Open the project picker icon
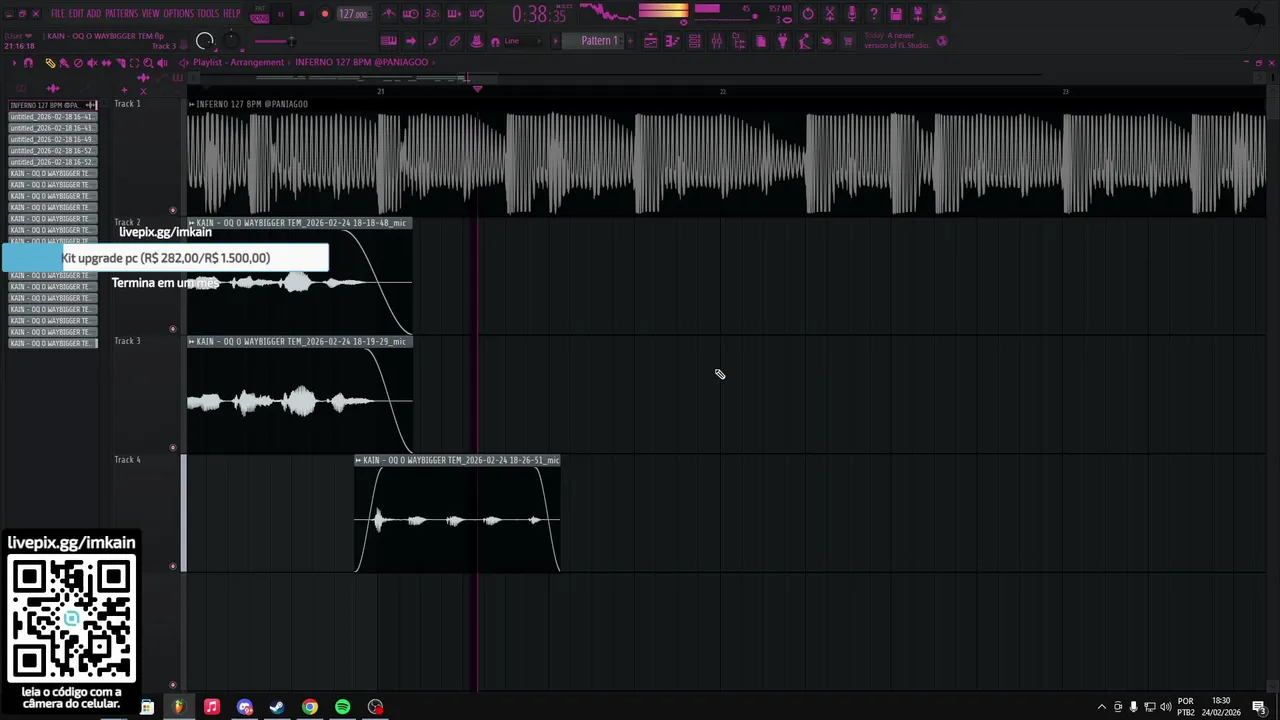1280x720 pixels. (x=760, y=41)
